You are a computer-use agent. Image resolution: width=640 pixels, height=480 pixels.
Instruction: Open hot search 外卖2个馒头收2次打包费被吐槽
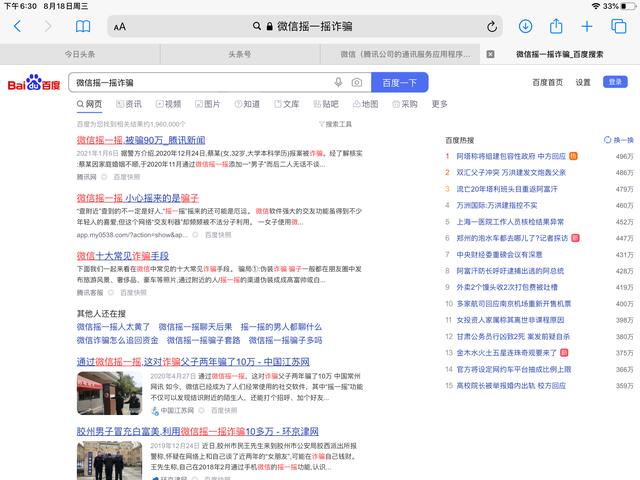click(x=507, y=287)
